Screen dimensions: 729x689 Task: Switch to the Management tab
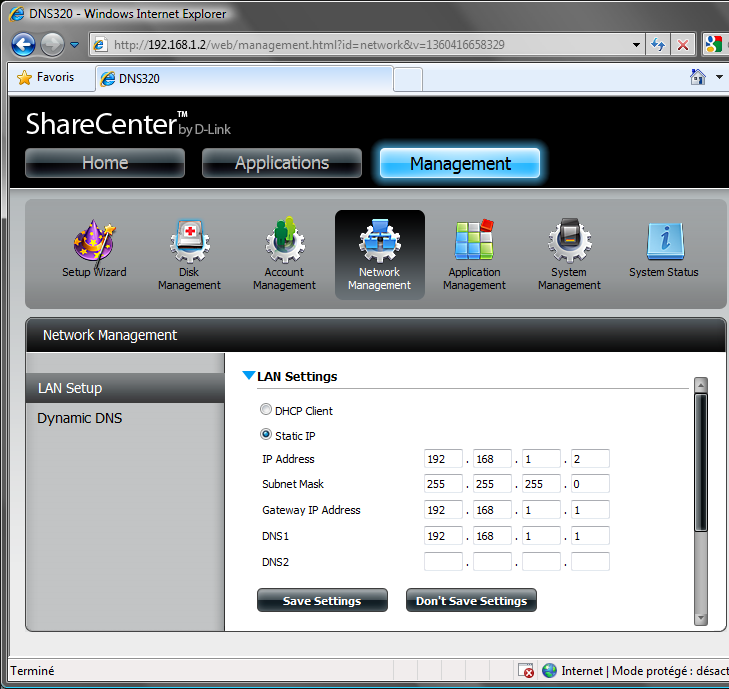pos(460,163)
